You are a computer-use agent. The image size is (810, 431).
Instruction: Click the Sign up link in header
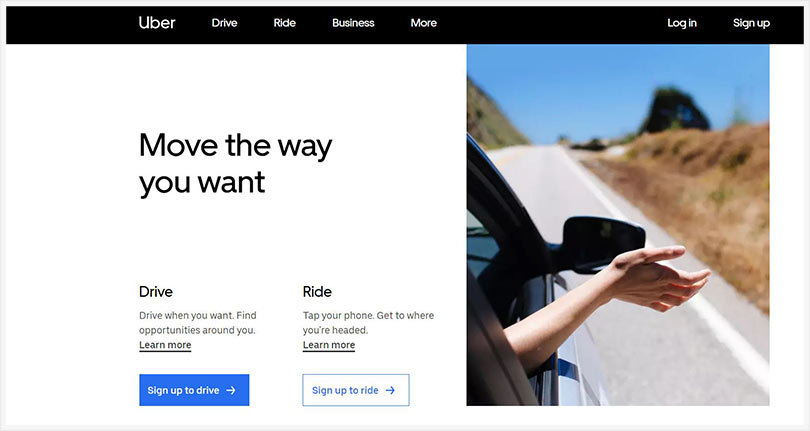pyautogui.click(x=752, y=23)
